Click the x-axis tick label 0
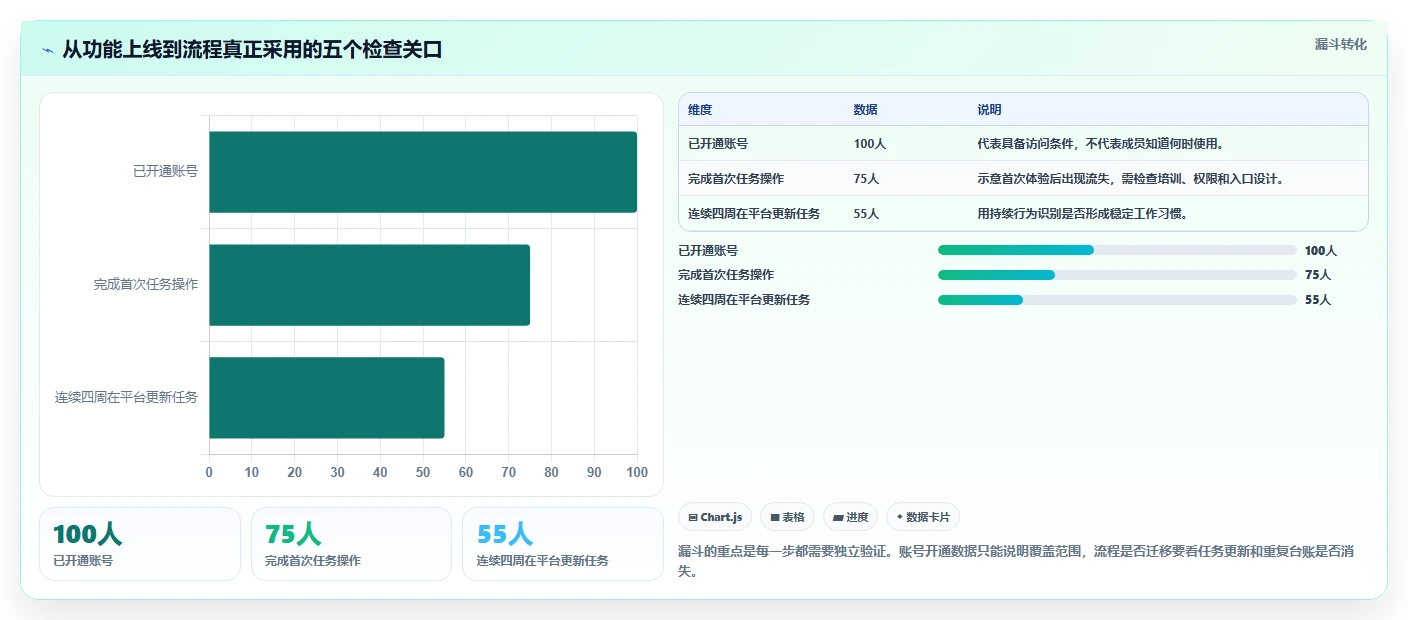This screenshot has width=1408, height=620. click(x=209, y=472)
